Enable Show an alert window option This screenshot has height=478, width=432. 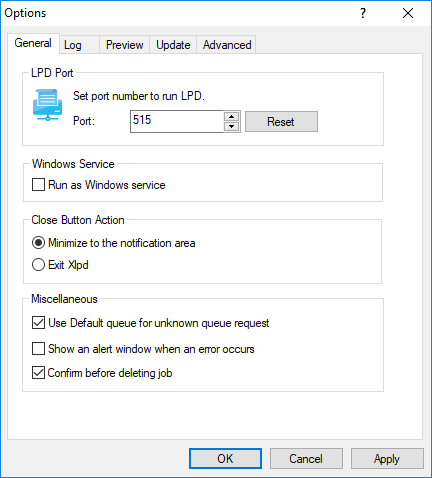[x=38, y=349]
